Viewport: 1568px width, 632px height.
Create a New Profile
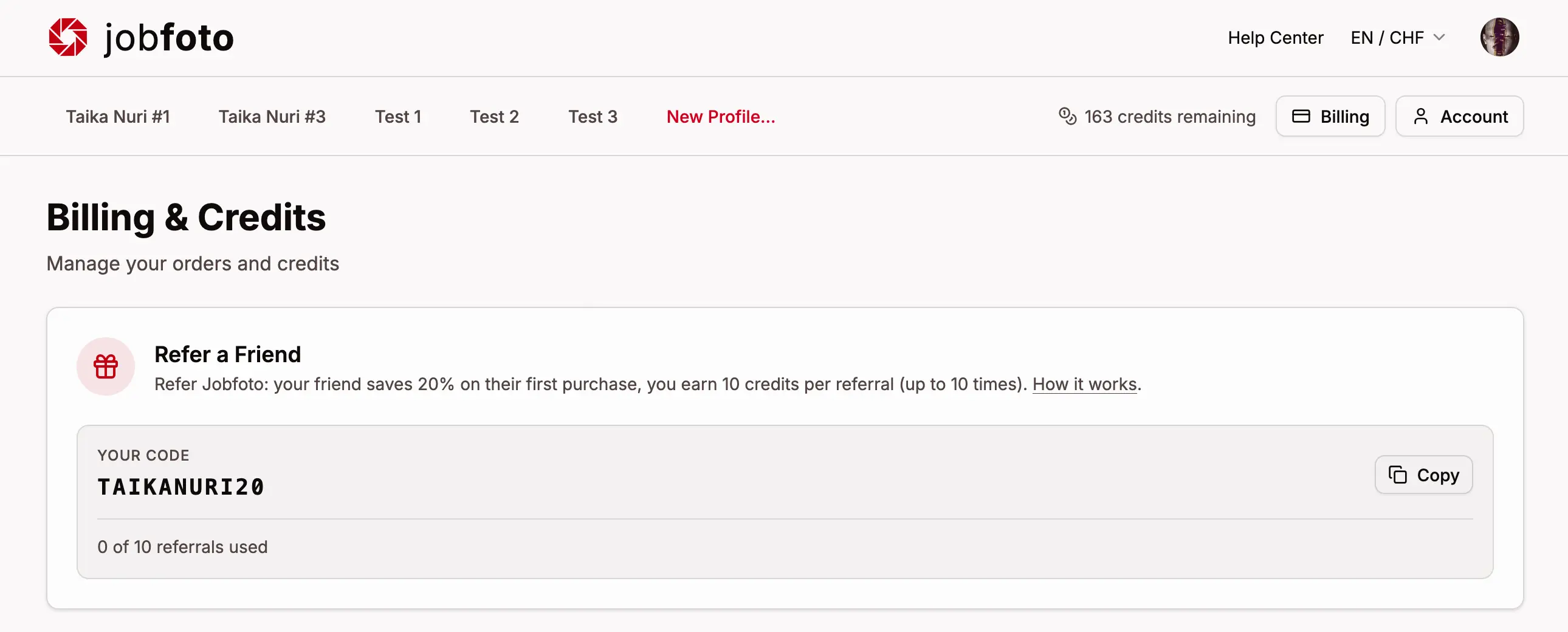coord(721,116)
